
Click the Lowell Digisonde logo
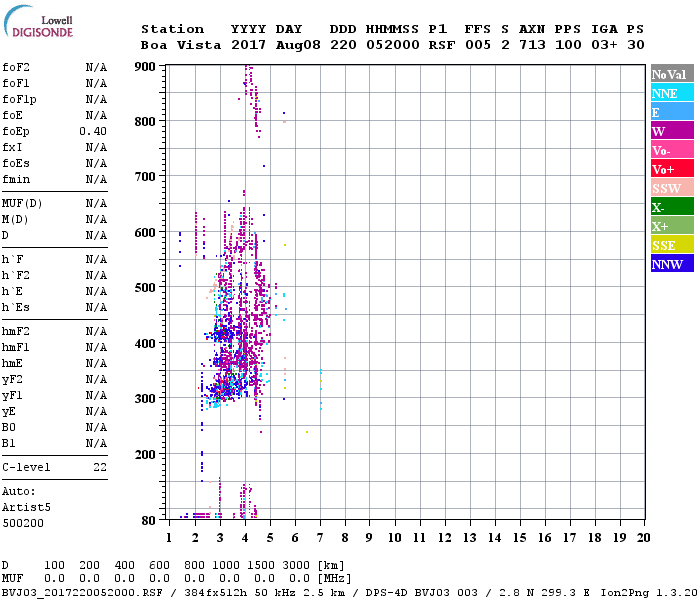[38, 21]
